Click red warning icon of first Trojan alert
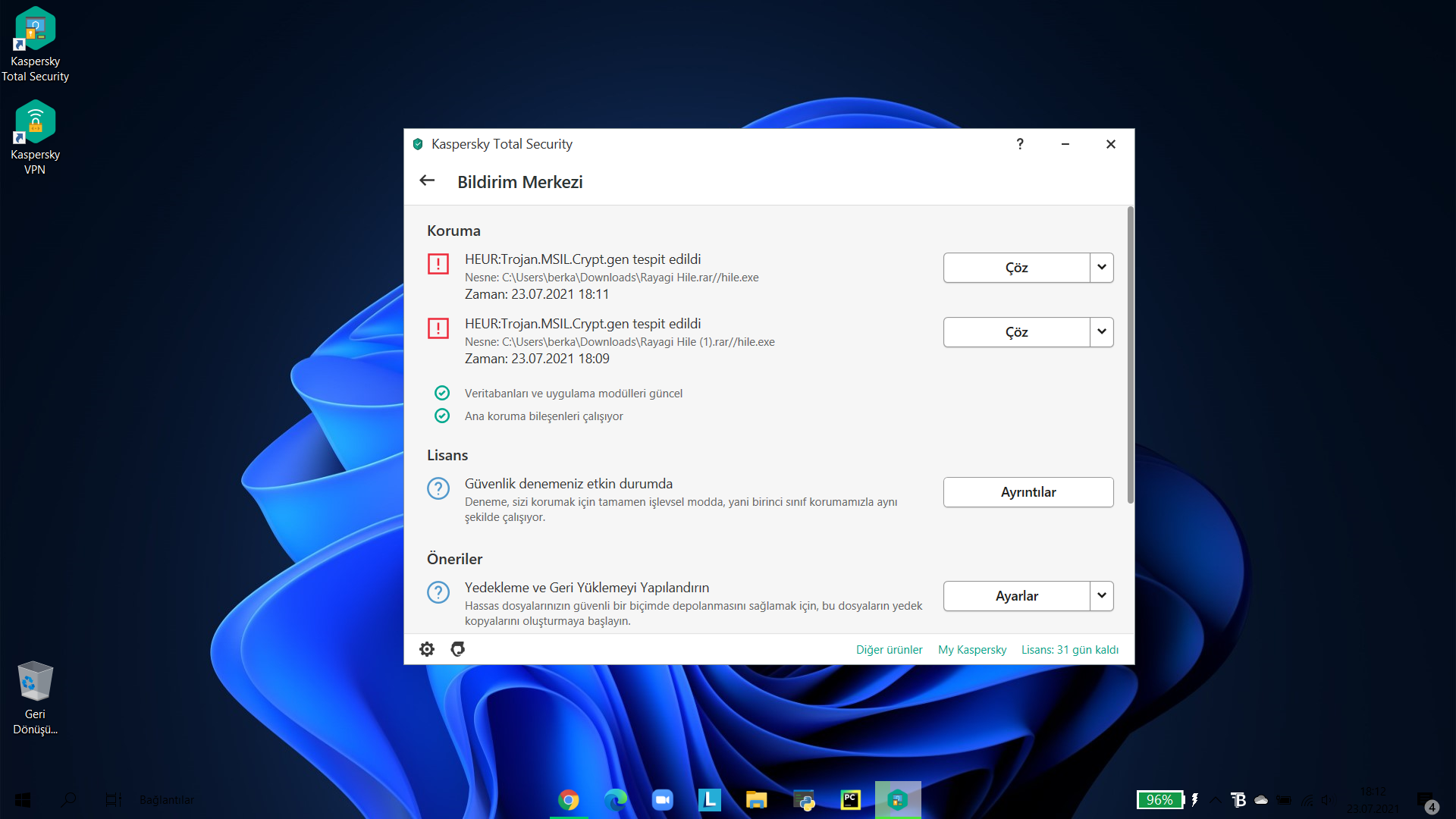Screen dimensions: 1456x819 tap(438, 264)
